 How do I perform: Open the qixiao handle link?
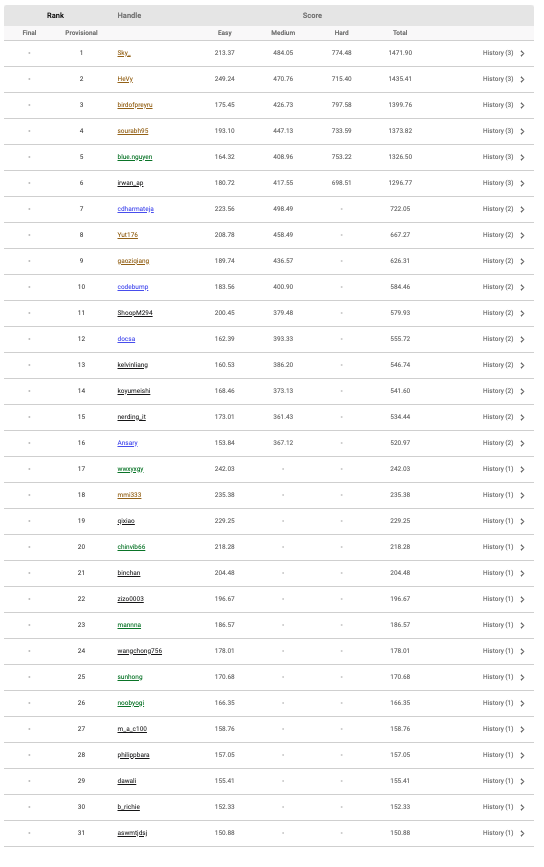click(x=126, y=521)
